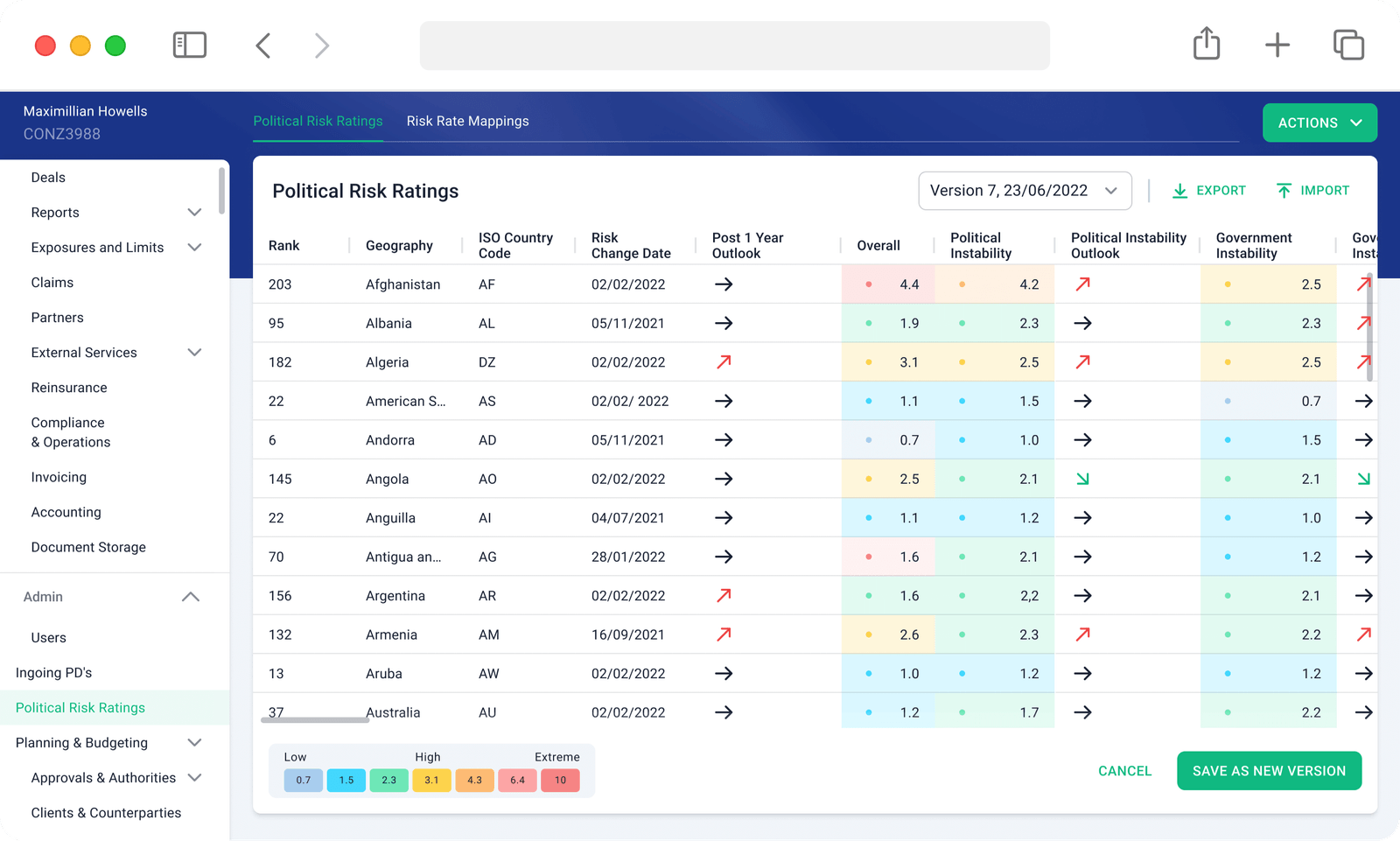This screenshot has height=841, width=1400.
Task: Open Accounting in the sidebar
Action: click(66, 512)
